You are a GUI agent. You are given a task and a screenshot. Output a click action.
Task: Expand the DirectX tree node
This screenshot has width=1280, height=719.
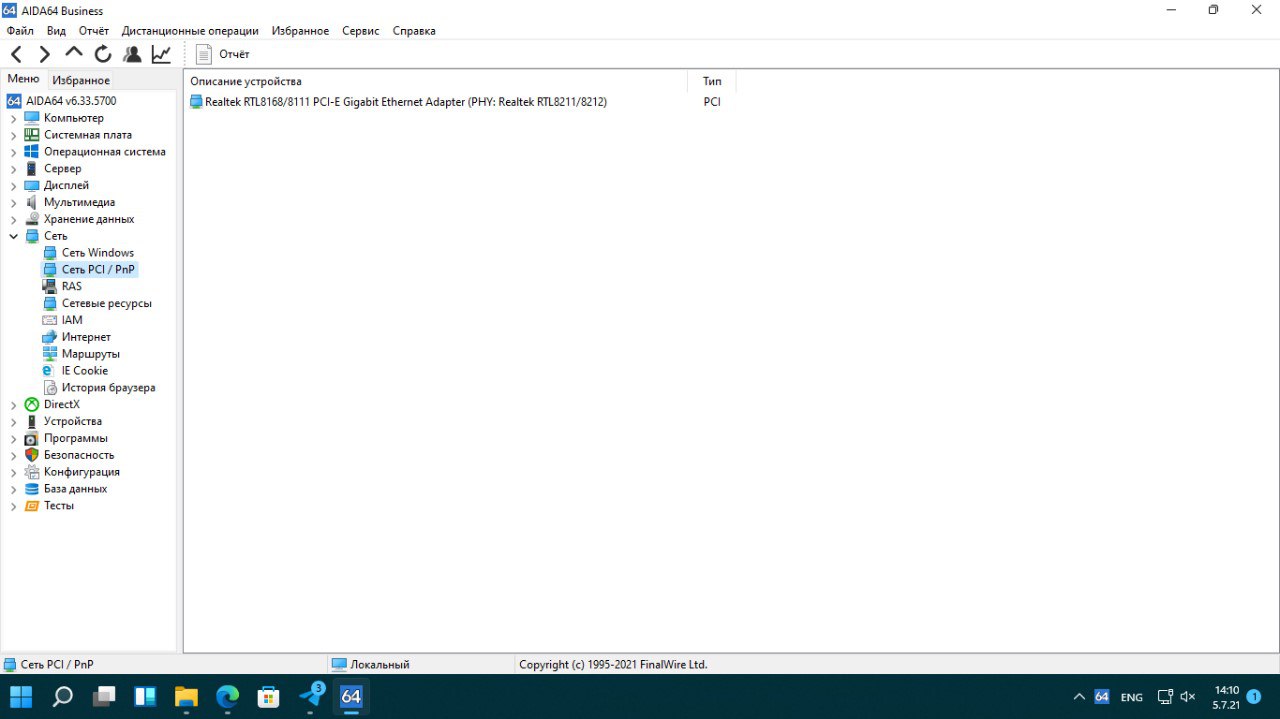pyautogui.click(x=13, y=405)
